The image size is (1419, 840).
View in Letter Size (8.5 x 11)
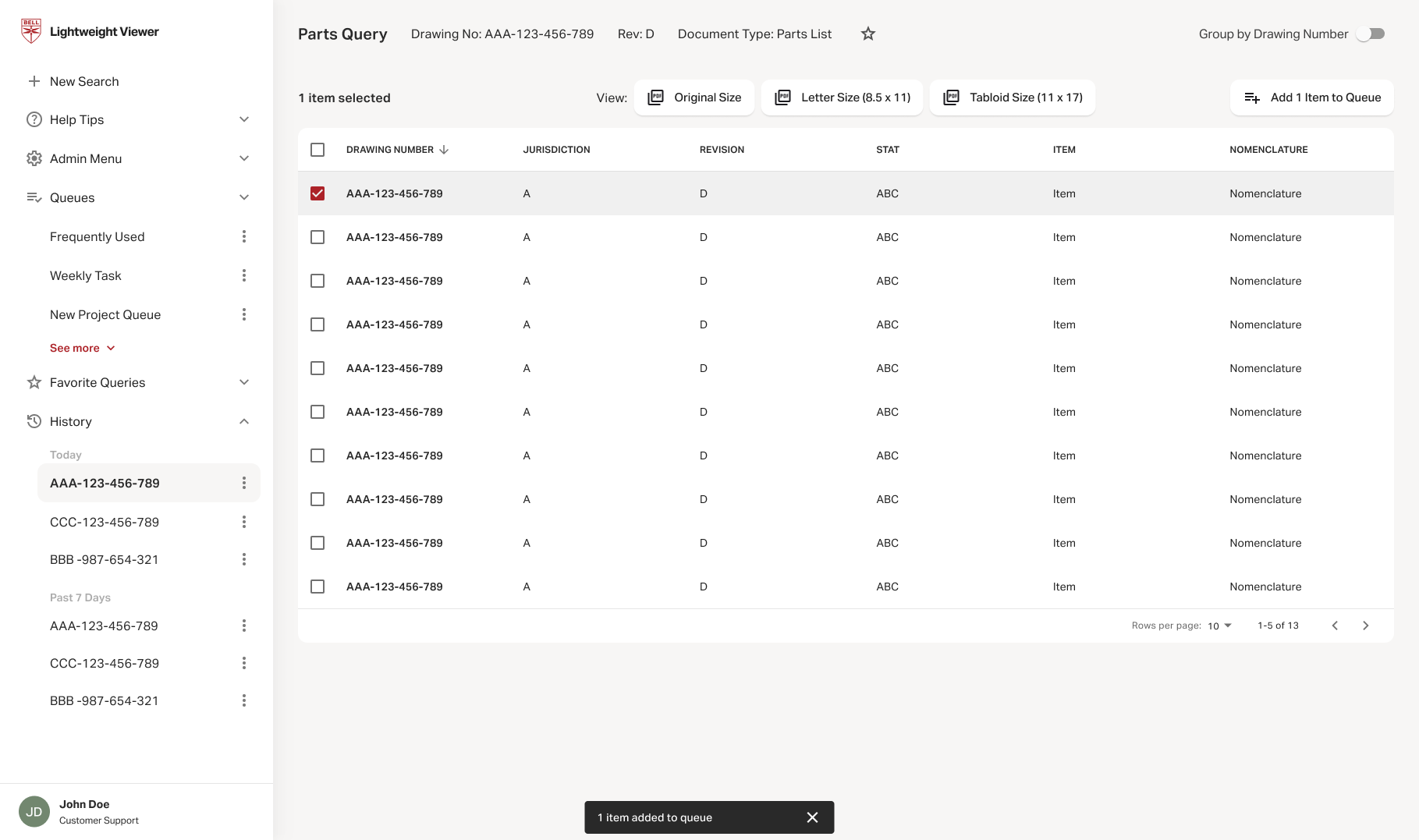coord(843,97)
